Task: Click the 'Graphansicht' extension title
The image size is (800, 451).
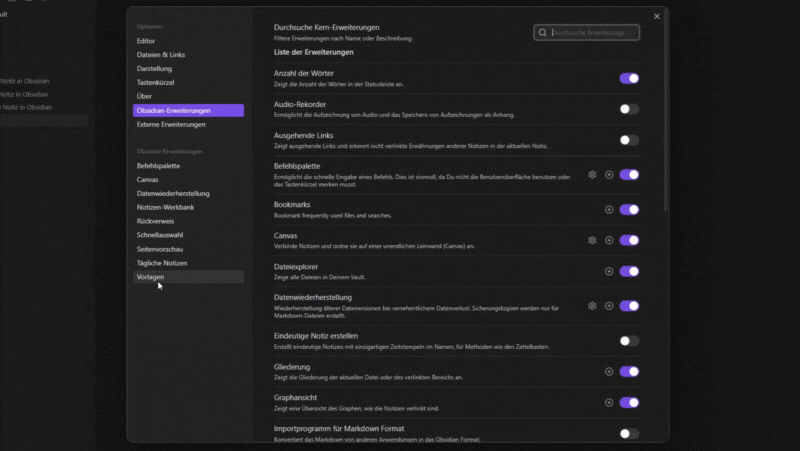Action: [x=295, y=397]
